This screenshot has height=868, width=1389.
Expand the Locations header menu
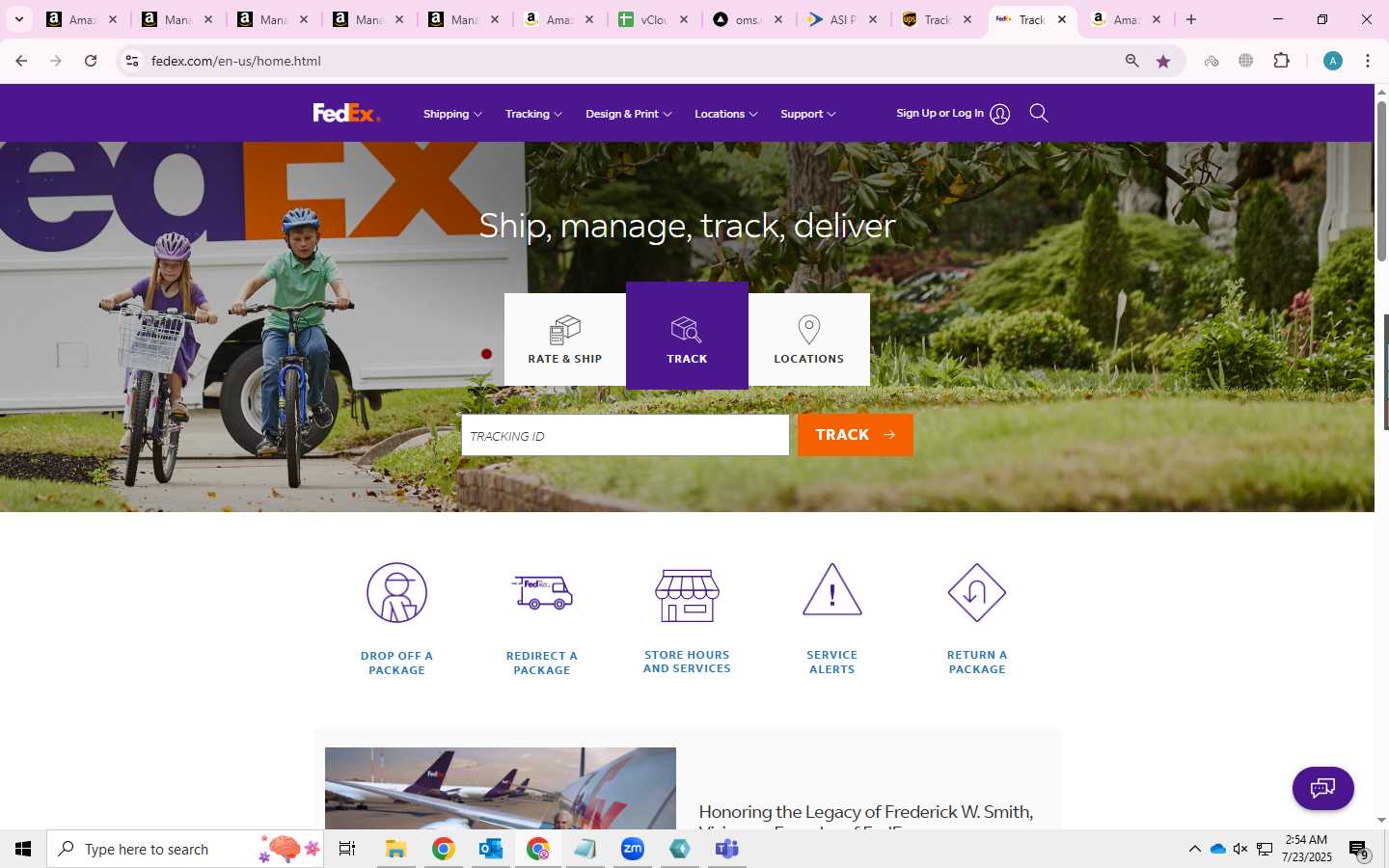tap(726, 114)
